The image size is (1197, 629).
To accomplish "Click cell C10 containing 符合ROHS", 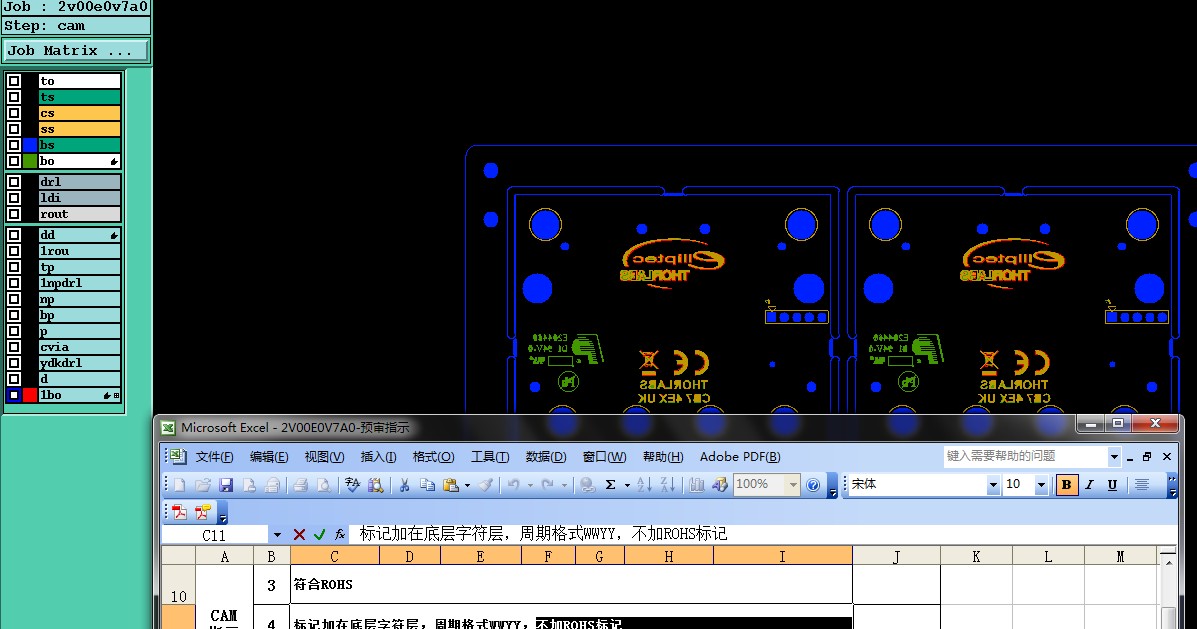I will tap(571, 585).
